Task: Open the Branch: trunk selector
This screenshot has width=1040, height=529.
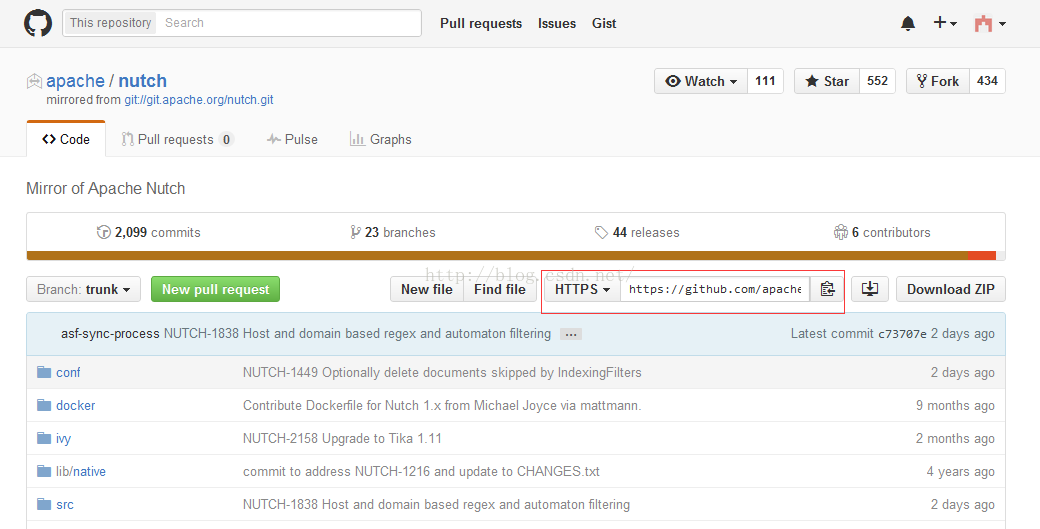Action: pyautogui.click(x=84, y=290)
